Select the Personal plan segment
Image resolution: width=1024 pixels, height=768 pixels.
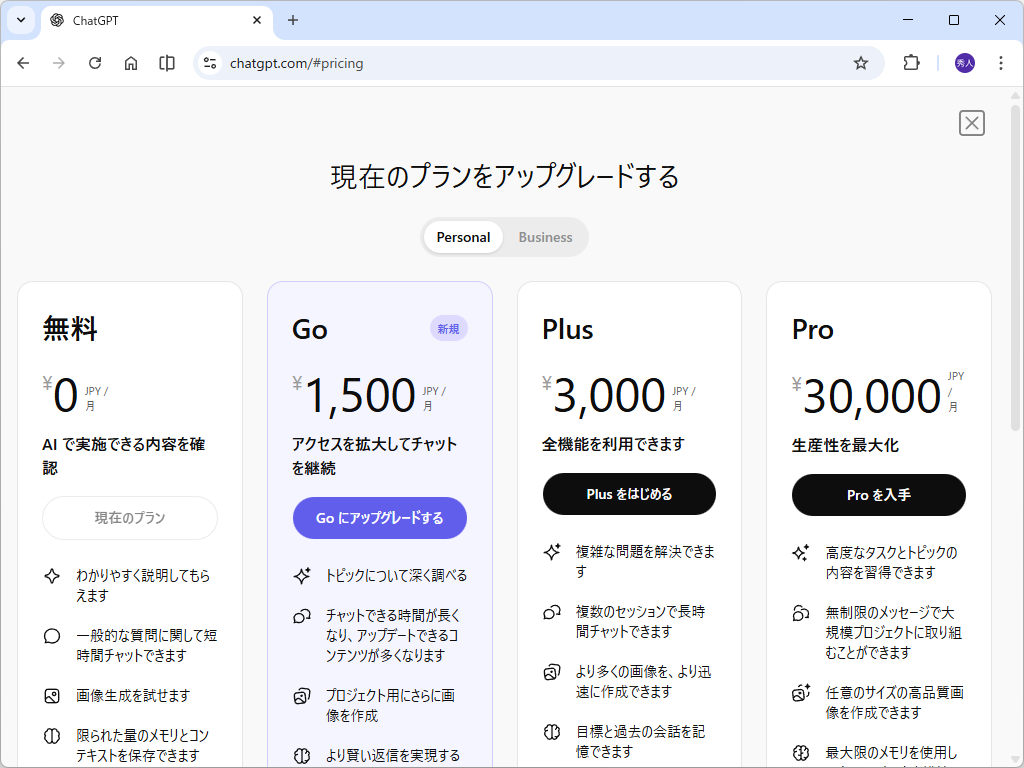463,237
